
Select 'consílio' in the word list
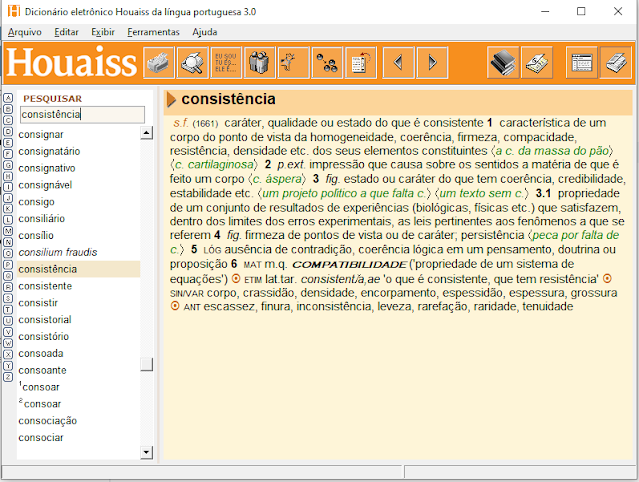(36, 235)
